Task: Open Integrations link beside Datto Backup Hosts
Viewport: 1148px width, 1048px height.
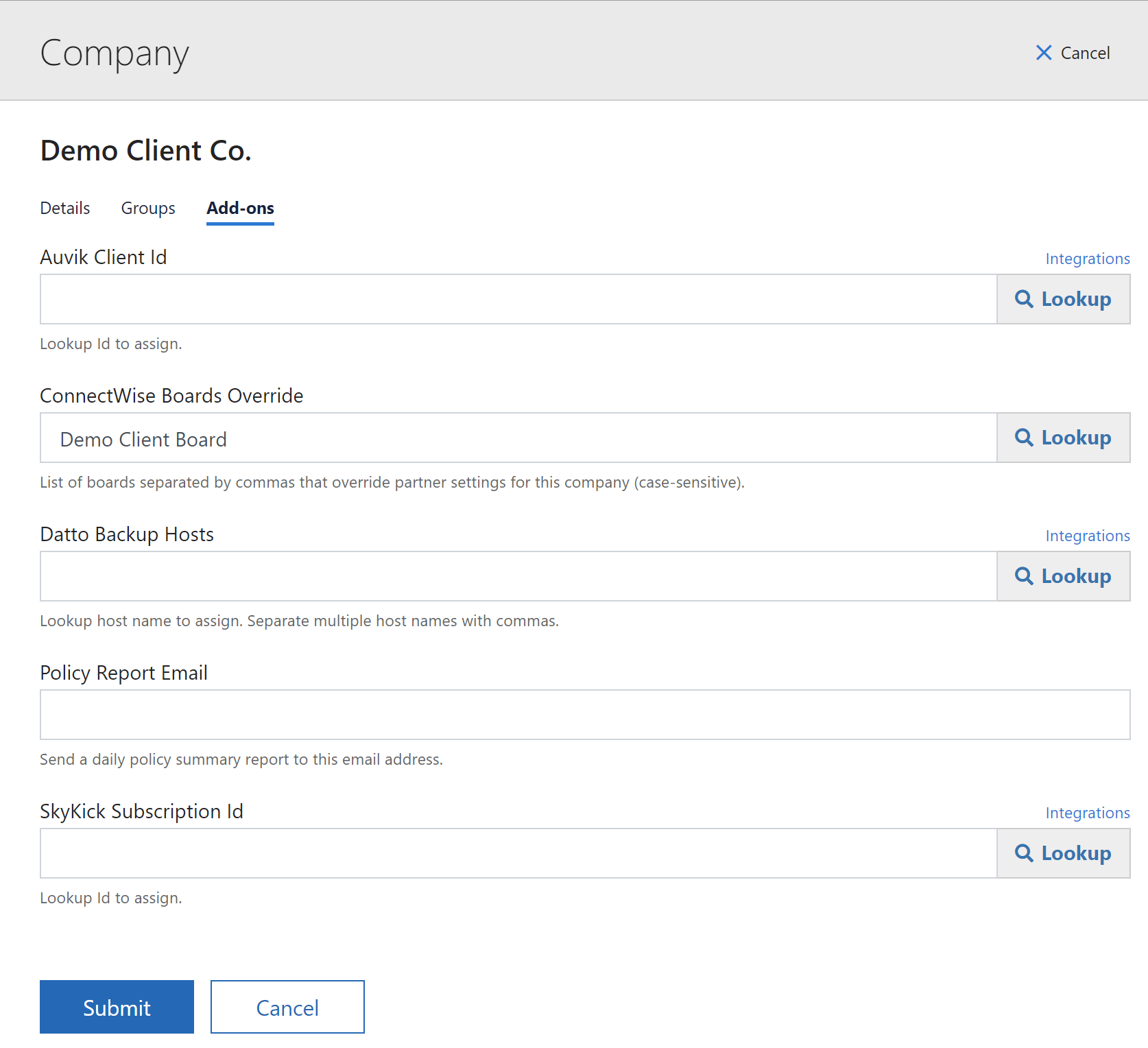Action: click(x=1088, y=536)
